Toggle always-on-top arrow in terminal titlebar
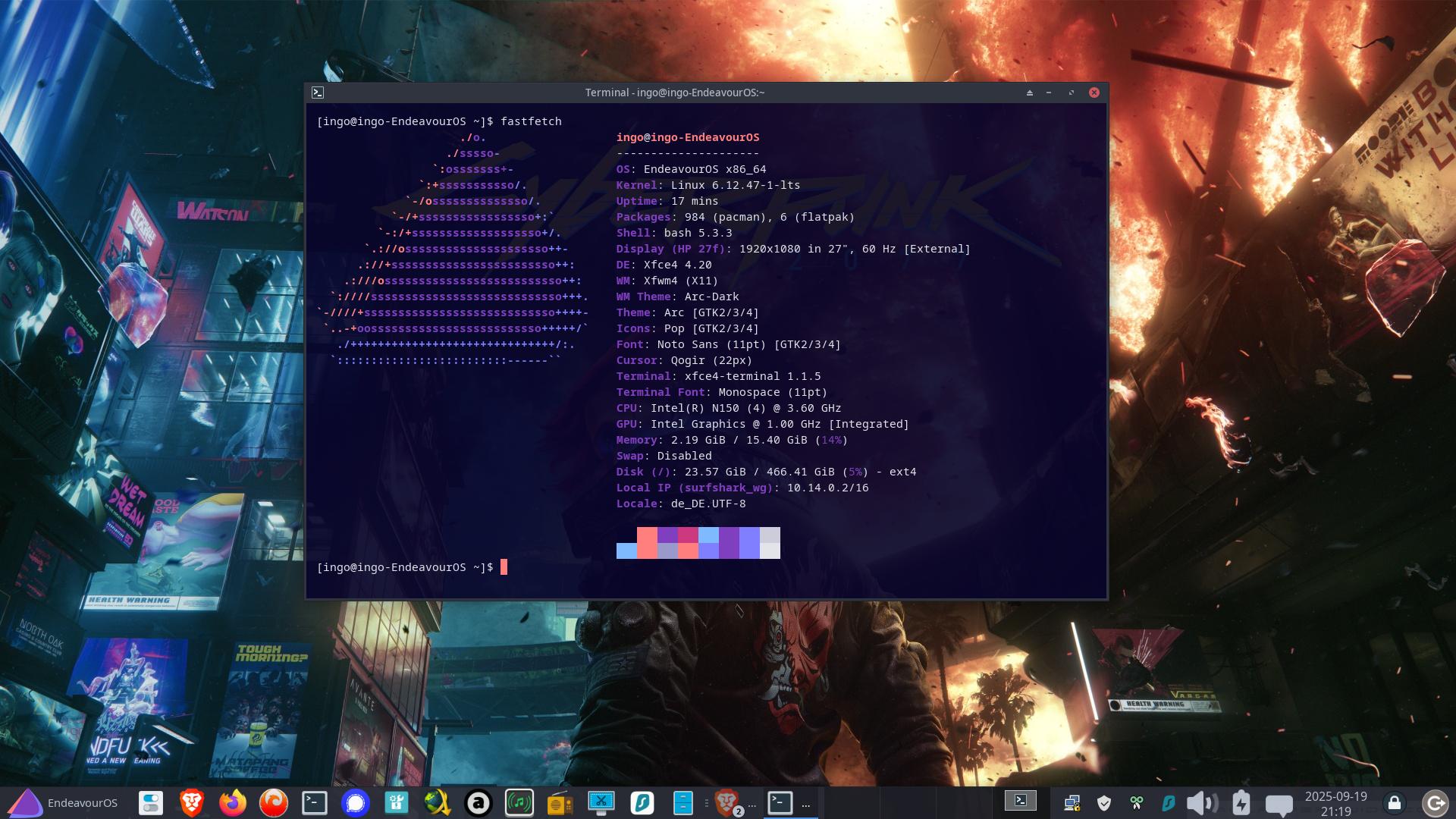The height and width of the screenshot is (819, 1456). pos(1029,93)
